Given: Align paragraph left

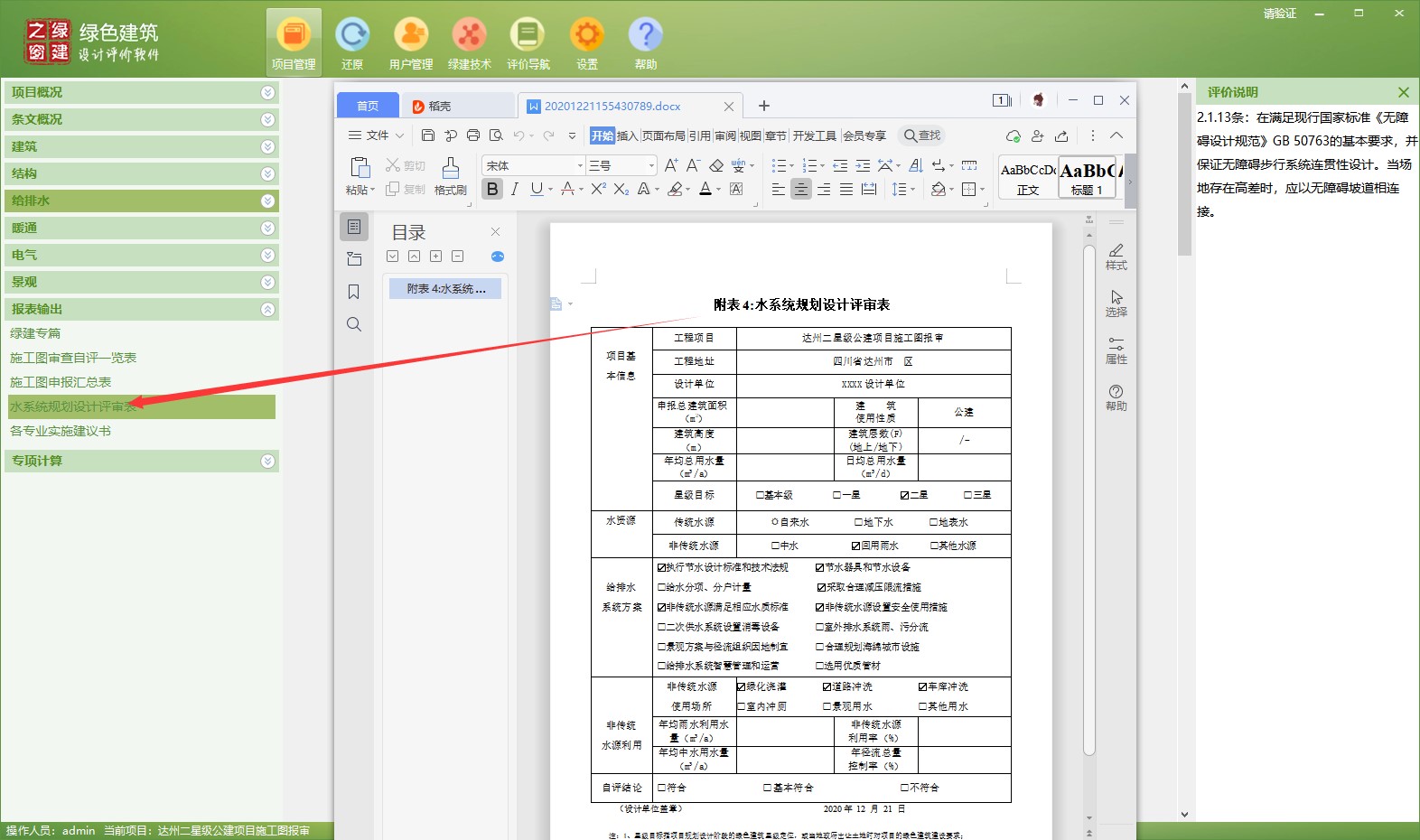Looking at the screenshot, I should pos(779,189).
